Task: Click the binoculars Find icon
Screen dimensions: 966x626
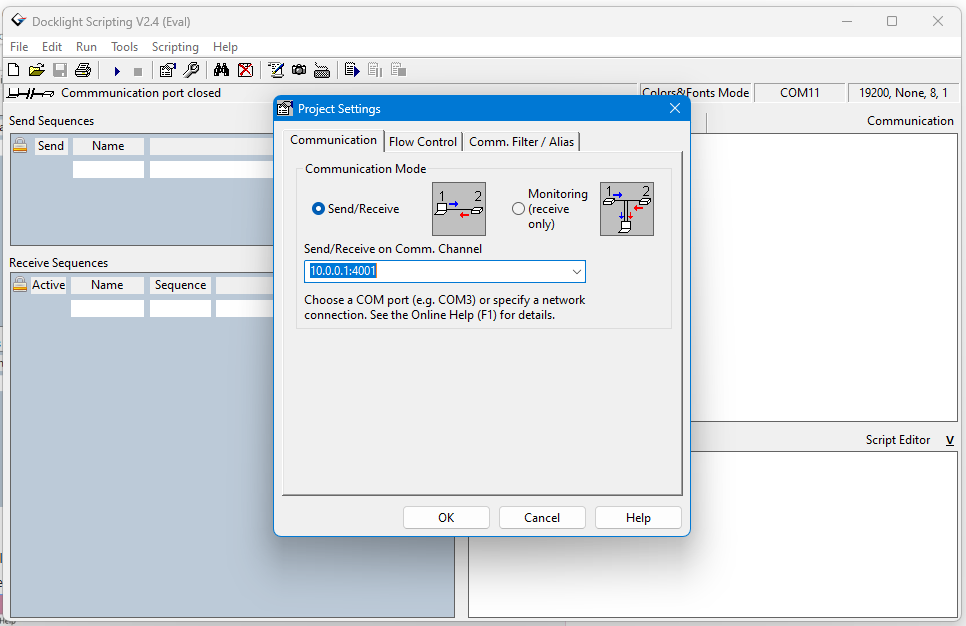Action: [222, 70]
